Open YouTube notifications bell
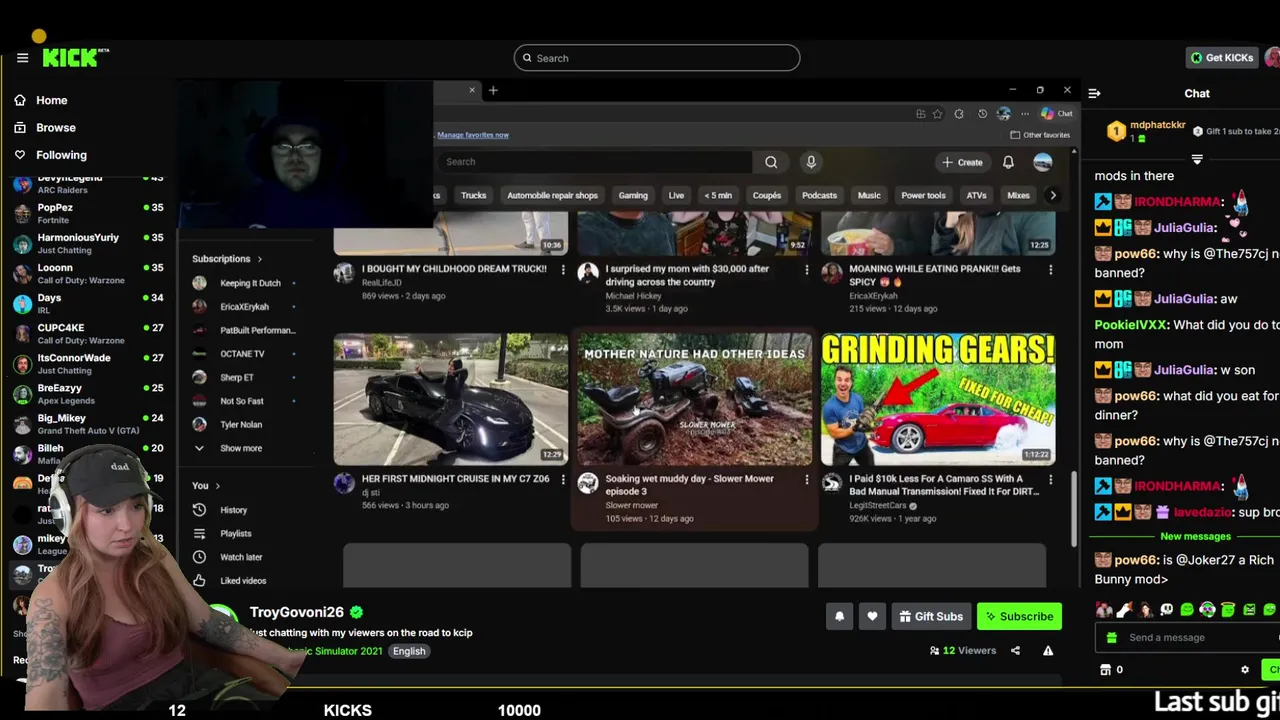The width and height of the screenshot is (1280, 720). pos(1008,162)
